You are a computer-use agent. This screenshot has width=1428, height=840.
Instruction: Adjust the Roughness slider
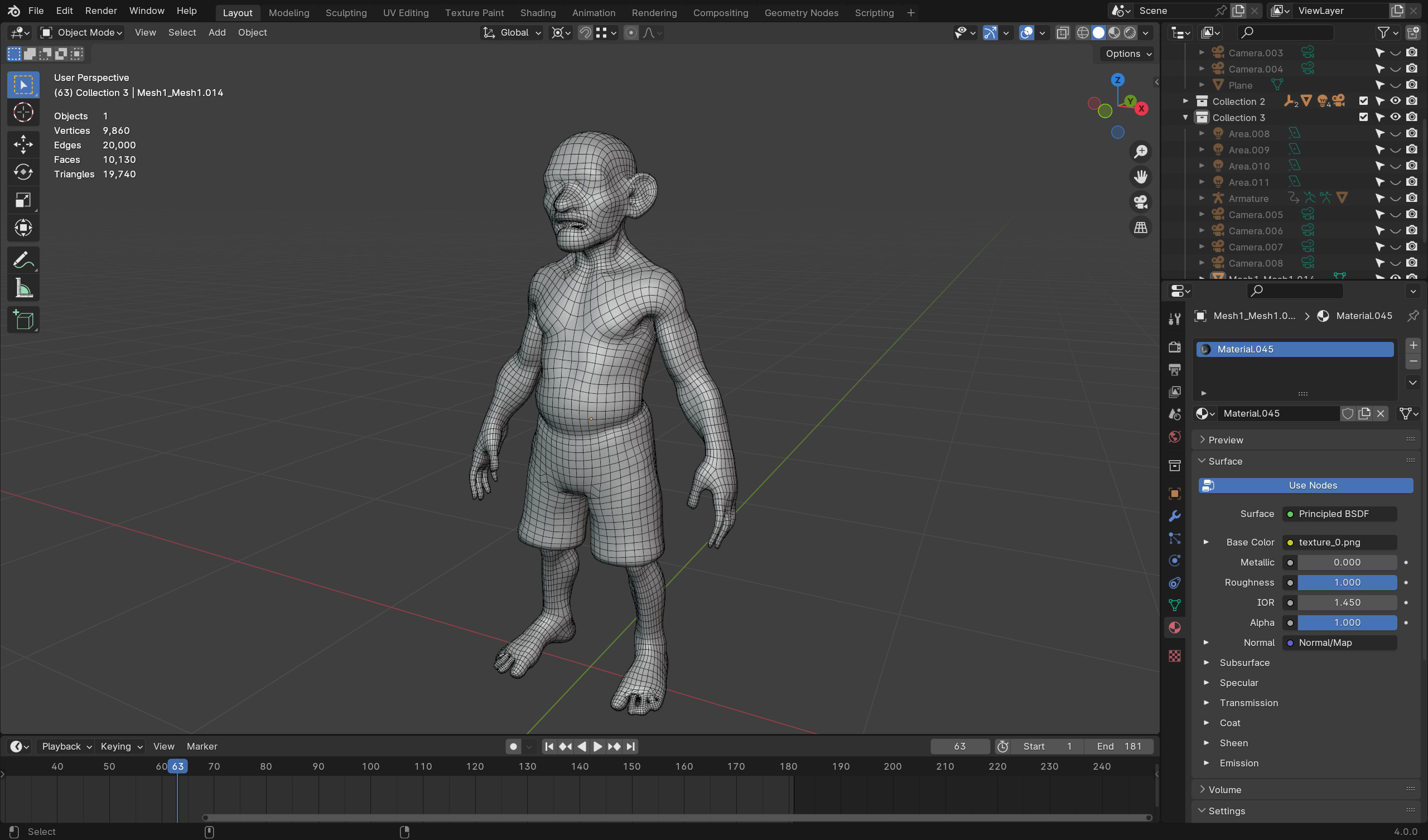(x=1347, y=583)
